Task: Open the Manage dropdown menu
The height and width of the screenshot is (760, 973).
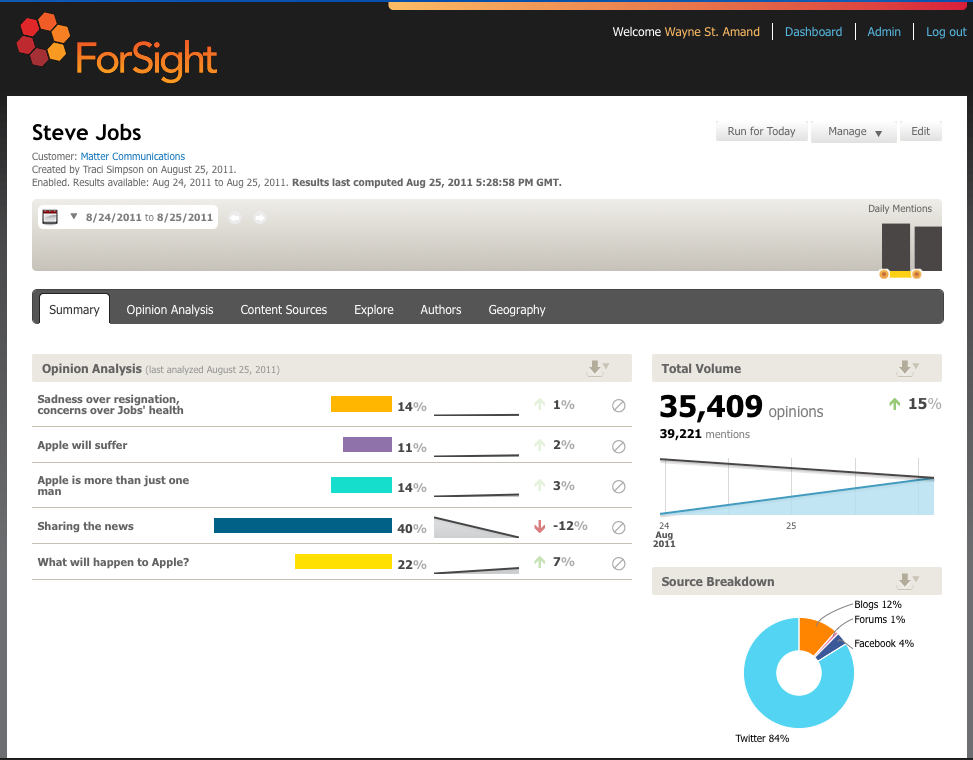Action: (853, 132)
